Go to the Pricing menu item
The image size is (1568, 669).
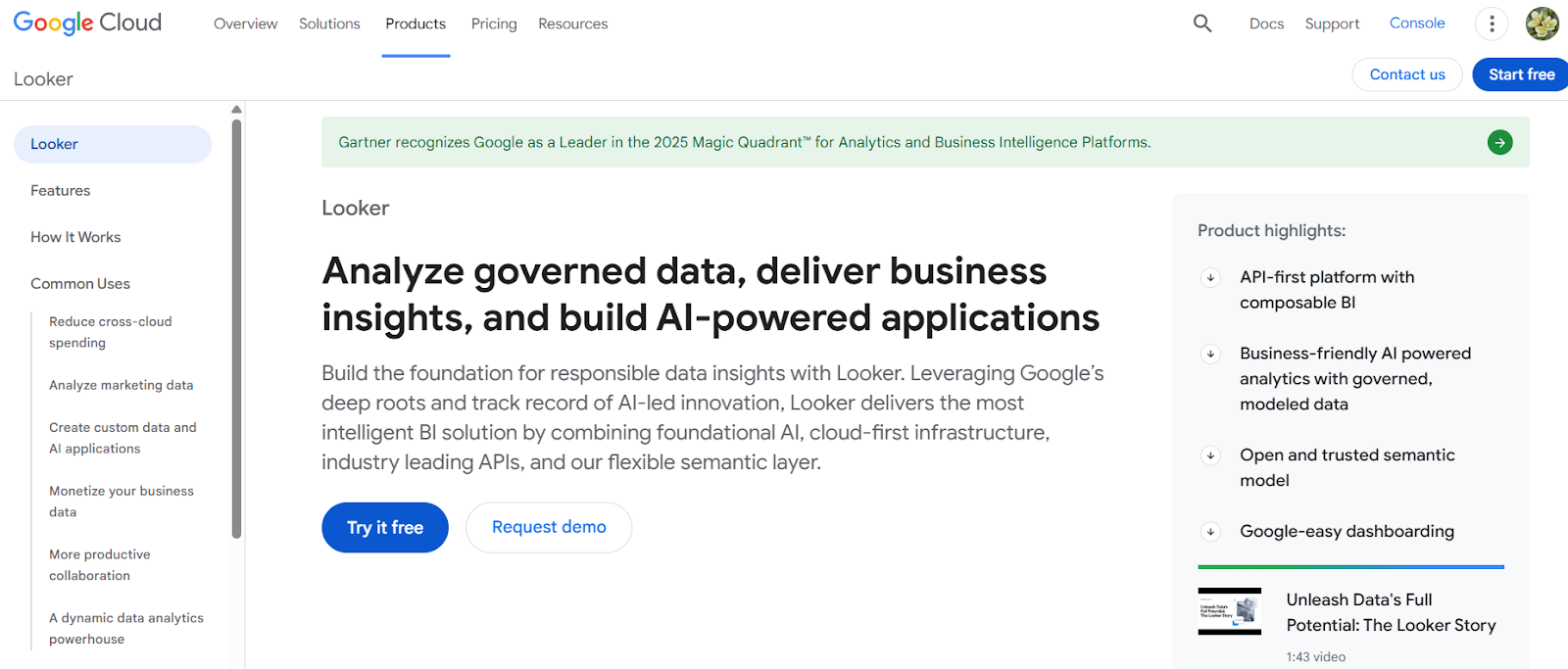[494, 24]
